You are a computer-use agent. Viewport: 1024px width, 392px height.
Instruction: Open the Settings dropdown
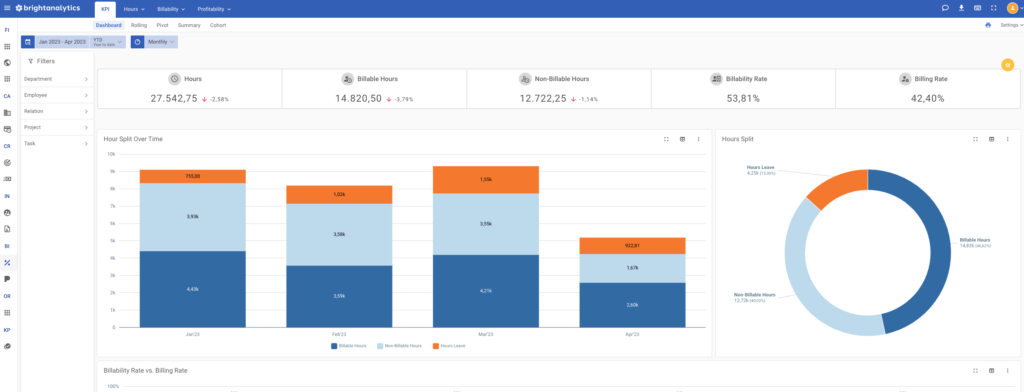click(1011, 25)
